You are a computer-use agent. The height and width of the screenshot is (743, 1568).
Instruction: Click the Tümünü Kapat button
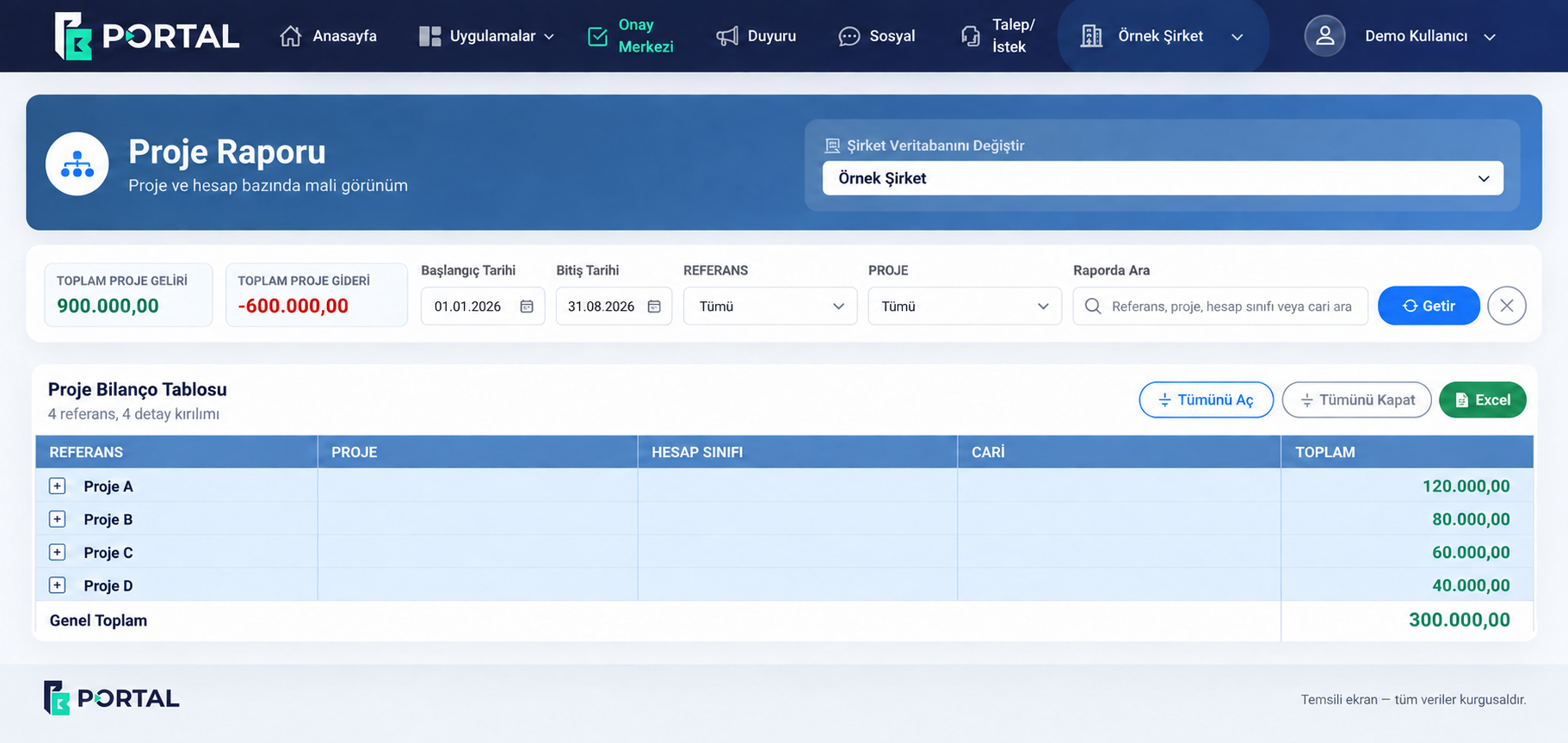coord(1357,399)
